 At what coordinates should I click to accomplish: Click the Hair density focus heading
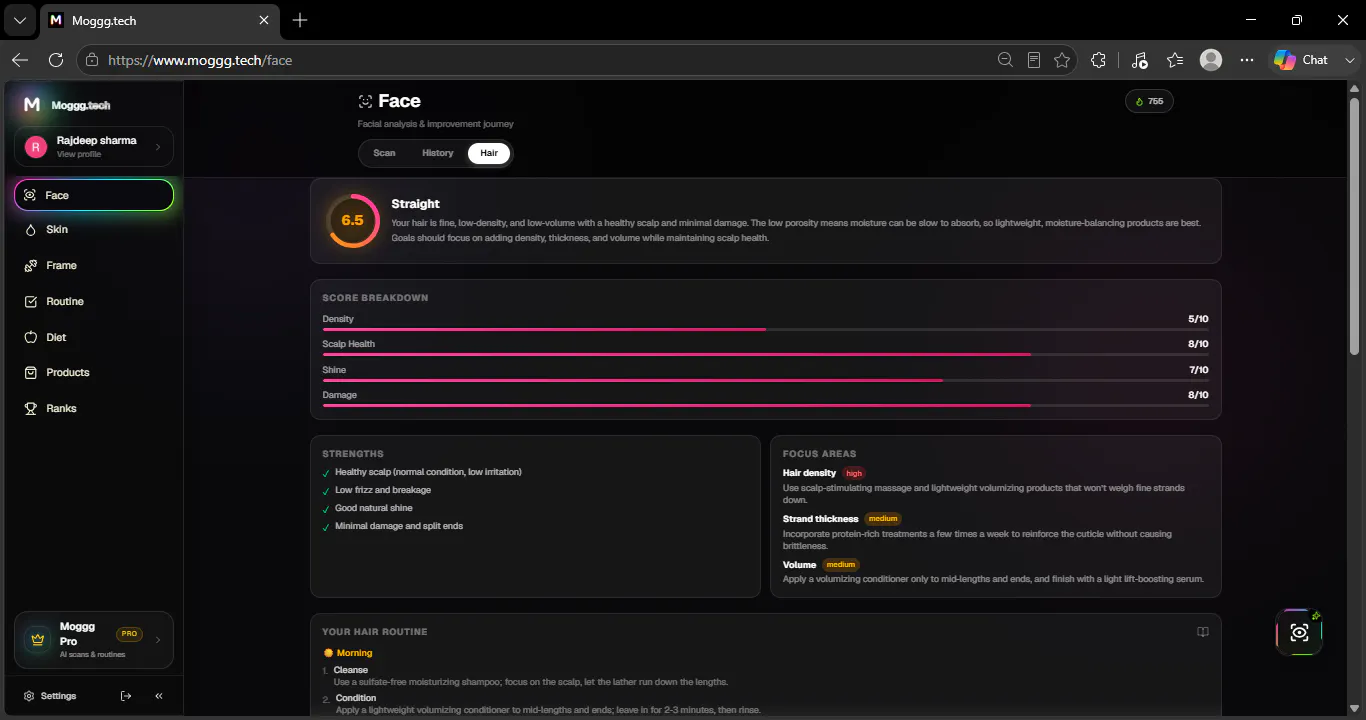pos(809,473)
